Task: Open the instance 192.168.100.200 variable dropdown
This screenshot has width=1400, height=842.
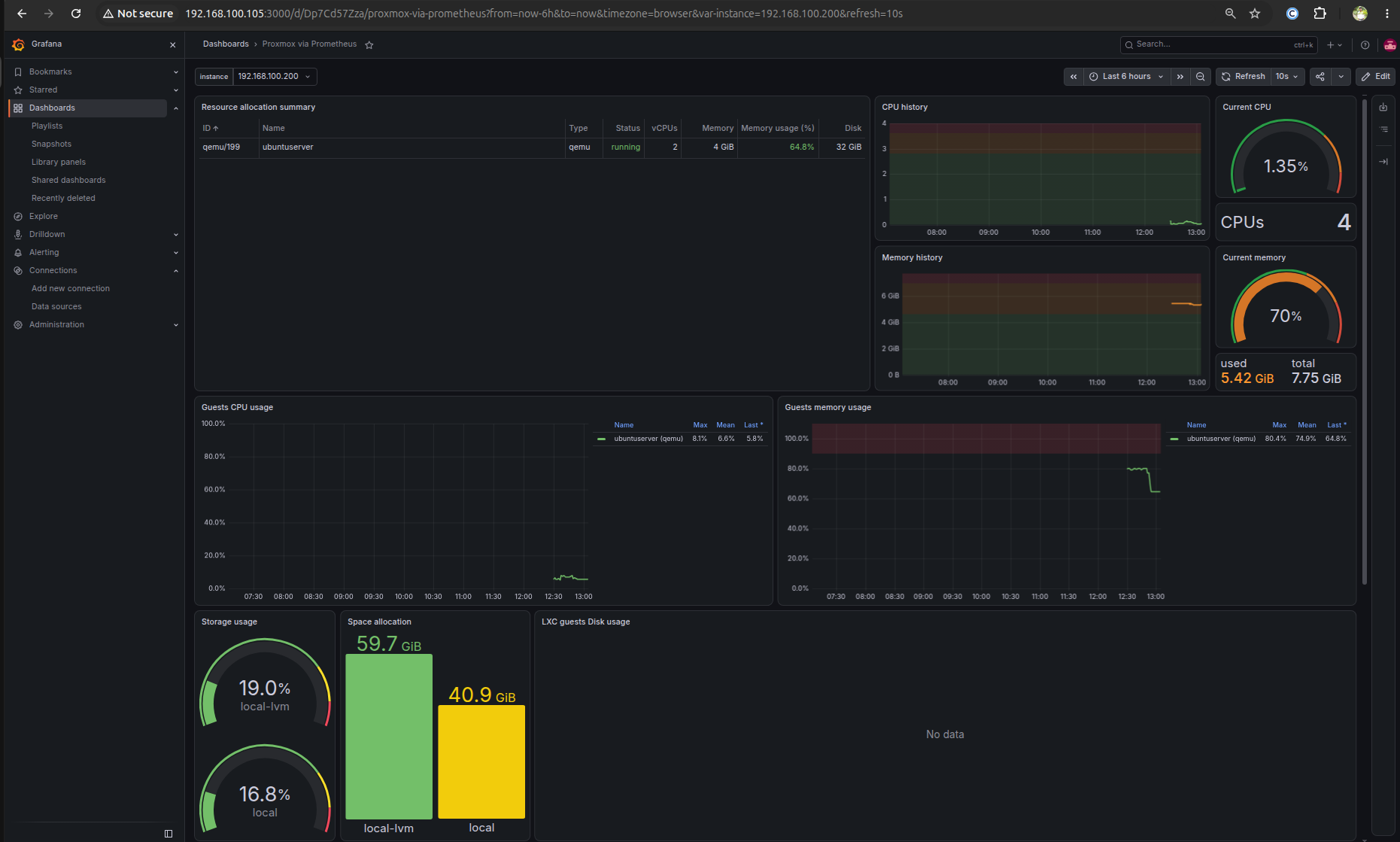Action: 274,77
